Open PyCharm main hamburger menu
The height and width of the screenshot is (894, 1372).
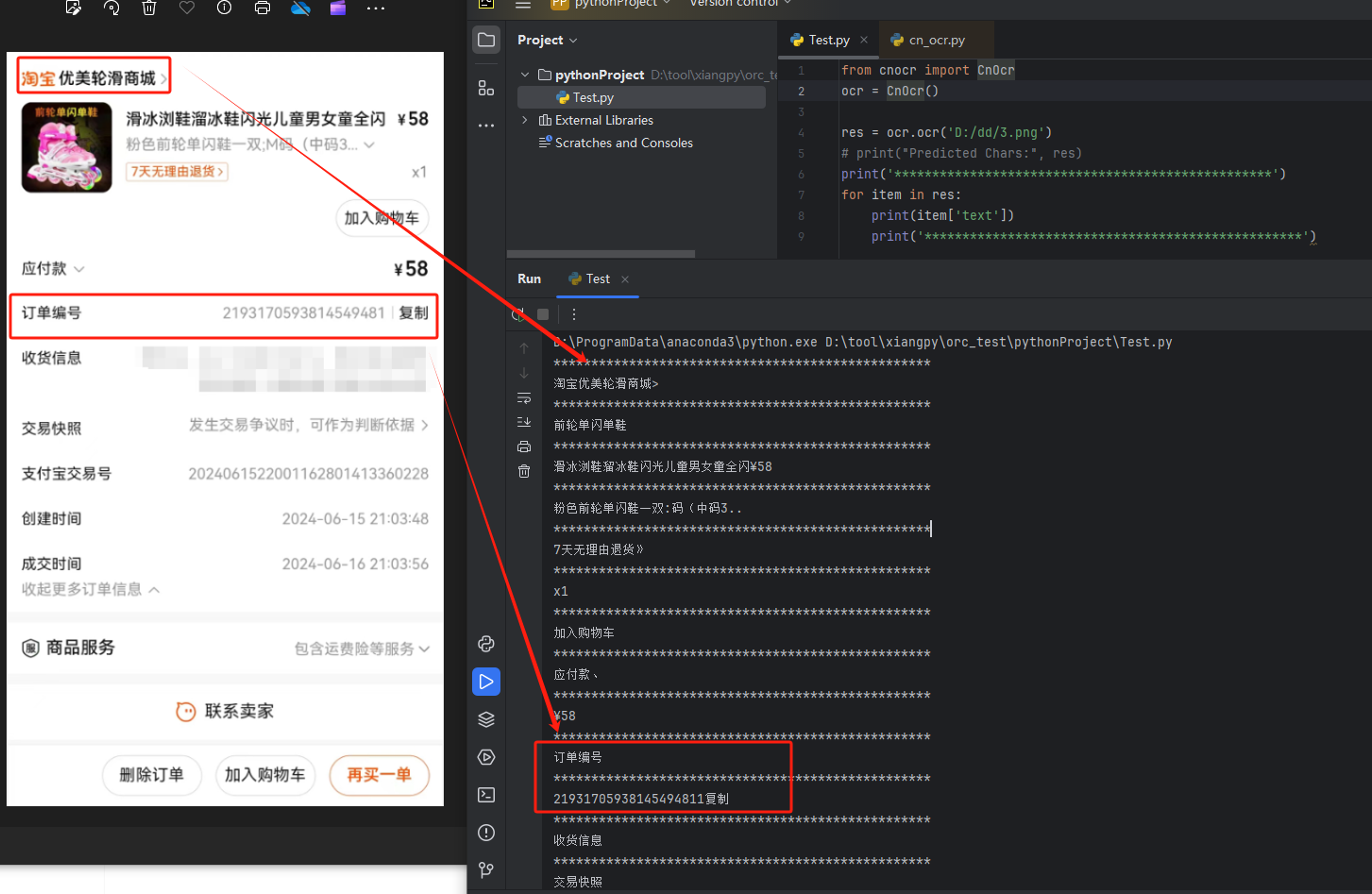click(523, 4)
